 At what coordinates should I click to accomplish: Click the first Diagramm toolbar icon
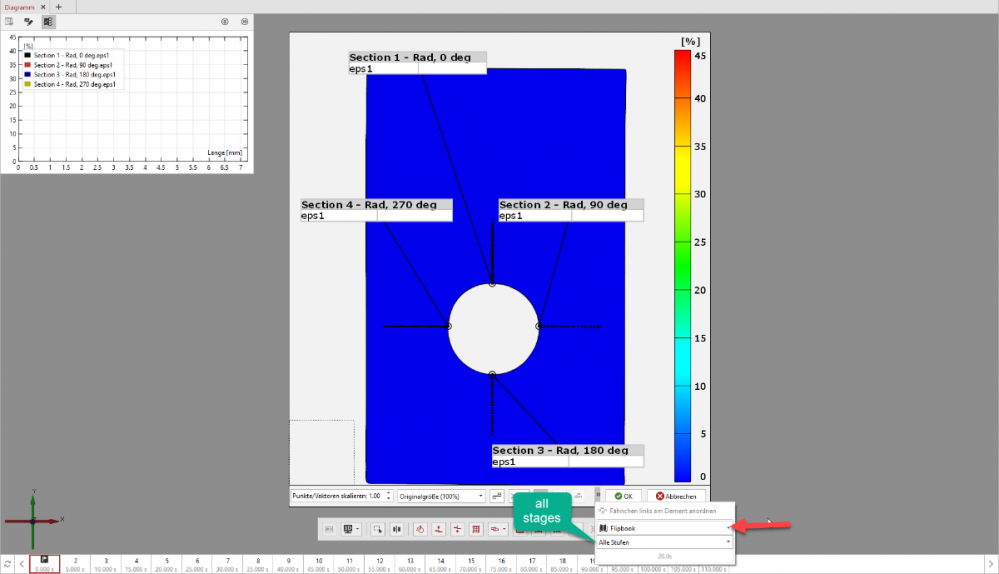(x=11, y=21)
